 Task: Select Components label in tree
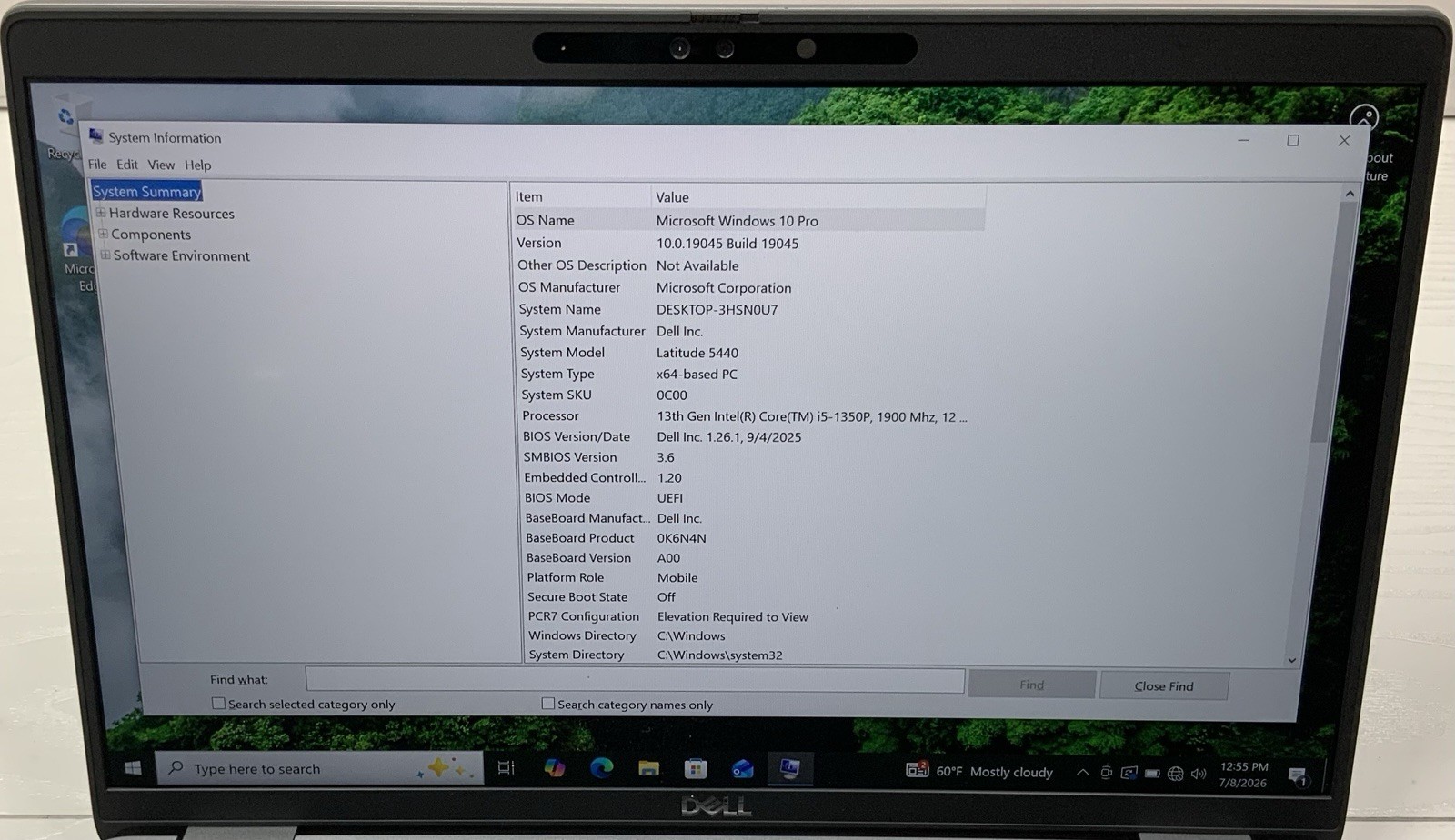151,234
